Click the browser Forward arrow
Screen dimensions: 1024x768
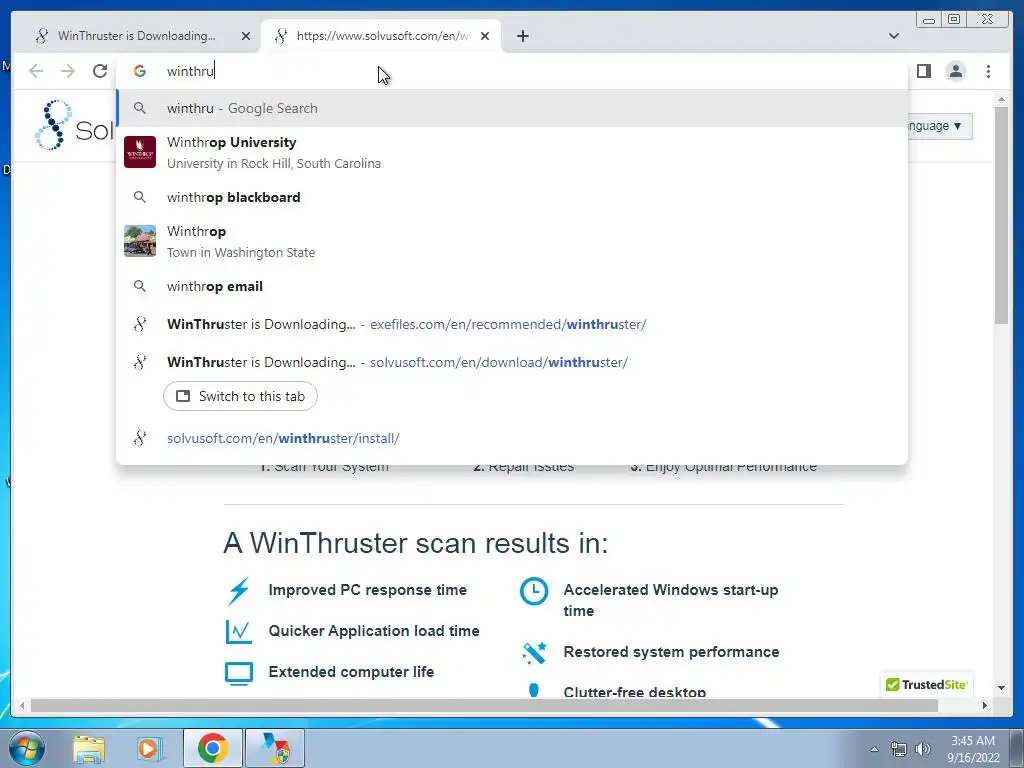click(x=67, y=71)
